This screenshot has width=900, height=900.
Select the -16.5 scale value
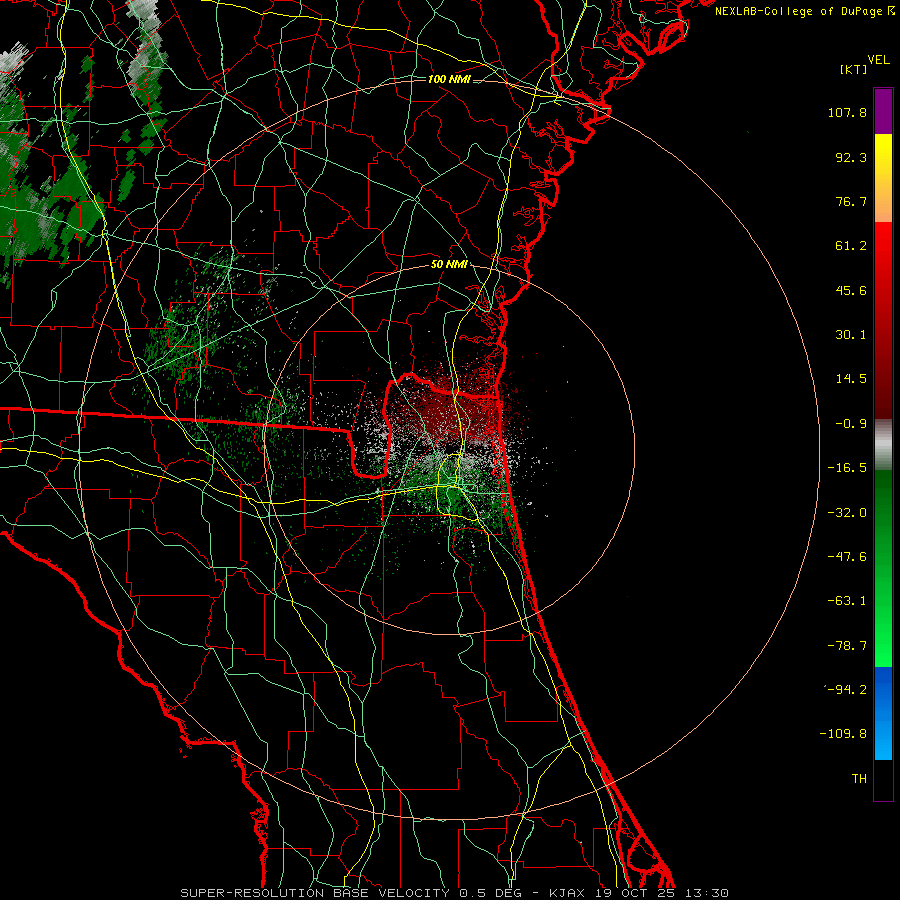click(x=847, y=468)
